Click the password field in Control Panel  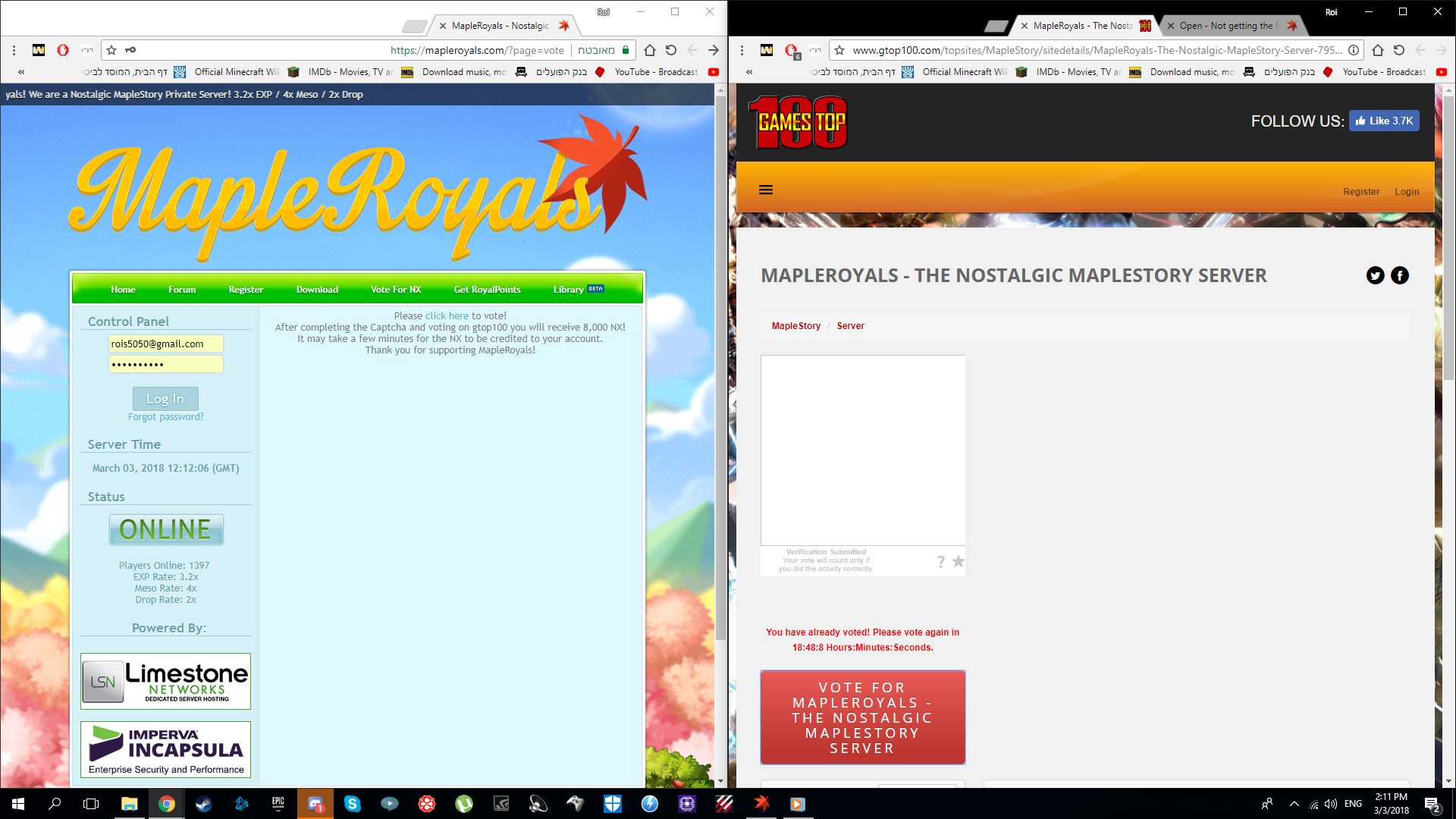pos(165,364)
